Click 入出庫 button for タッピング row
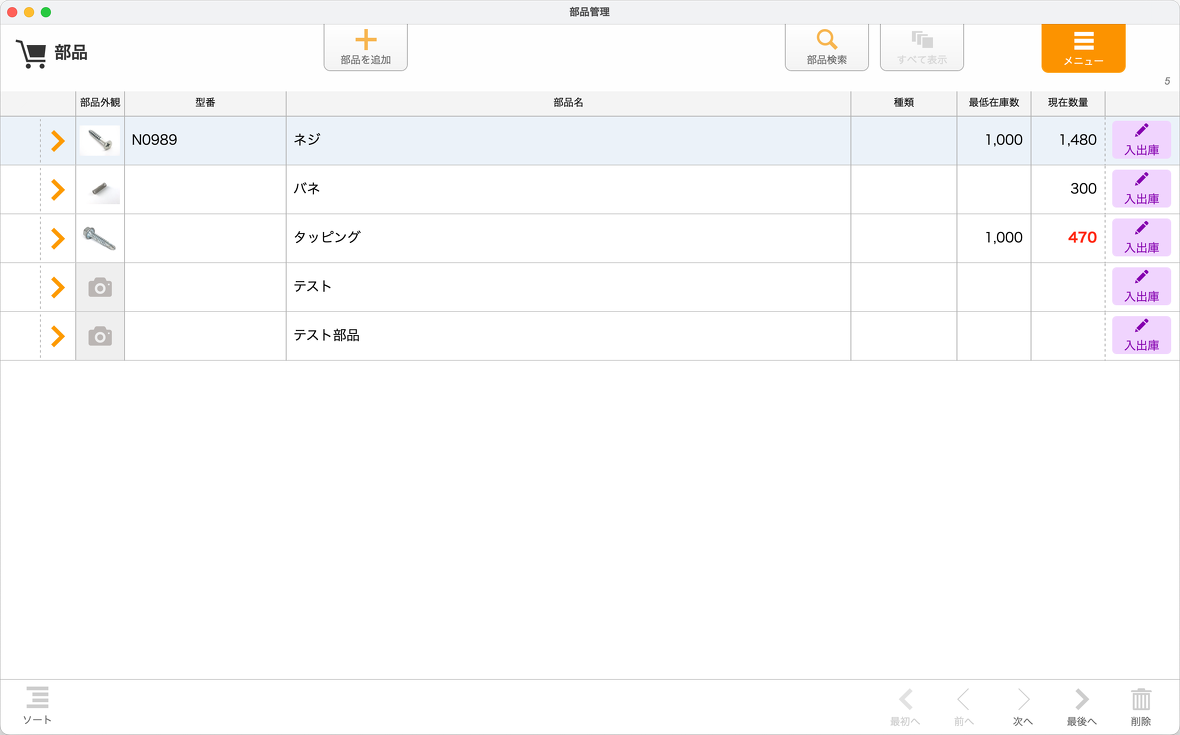 [x=1141, y=238]
